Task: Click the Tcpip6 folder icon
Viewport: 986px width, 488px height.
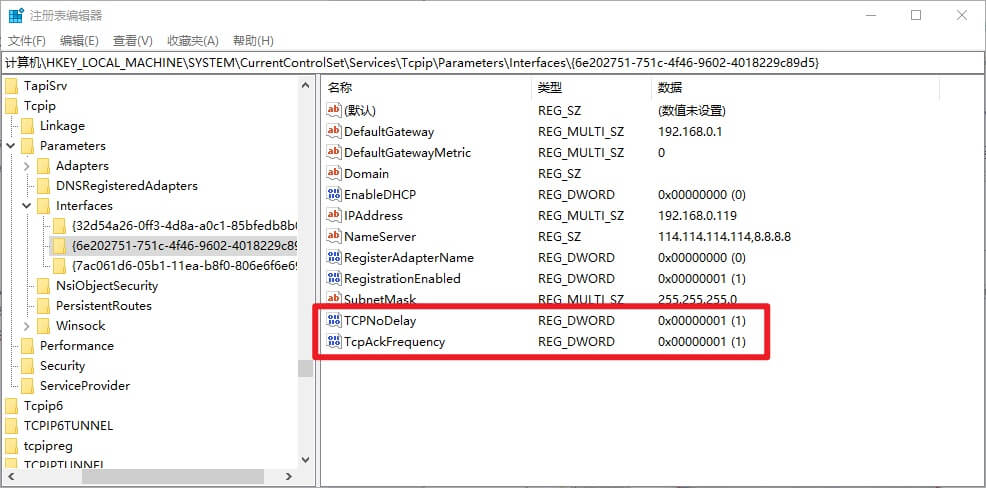Action: 12,406
